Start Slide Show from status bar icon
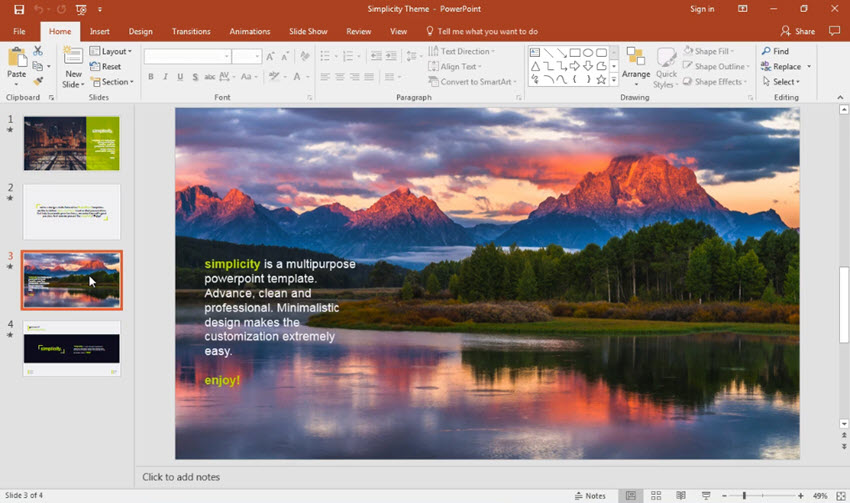The image size is (850, 503). (x=706, y=495)
